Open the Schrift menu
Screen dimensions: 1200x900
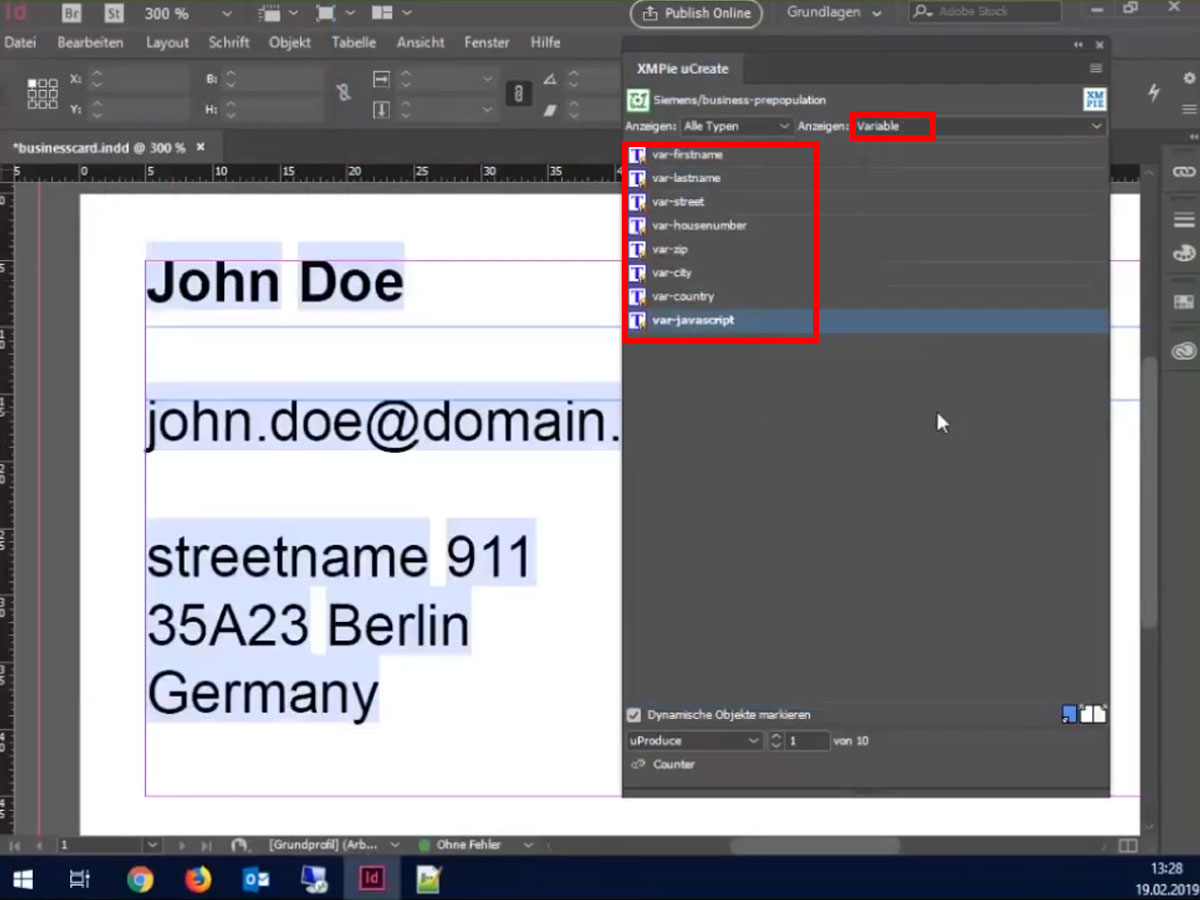[229, 43]
